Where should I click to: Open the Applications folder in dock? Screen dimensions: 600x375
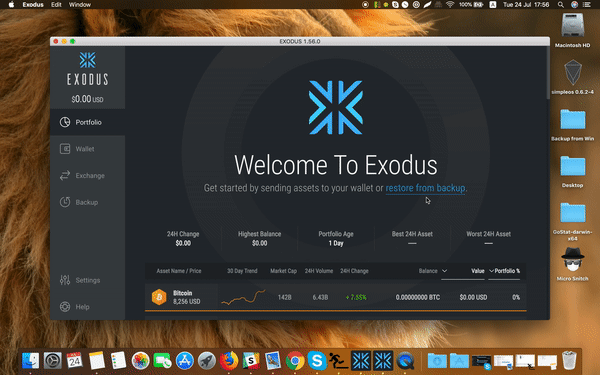point(459,360)
